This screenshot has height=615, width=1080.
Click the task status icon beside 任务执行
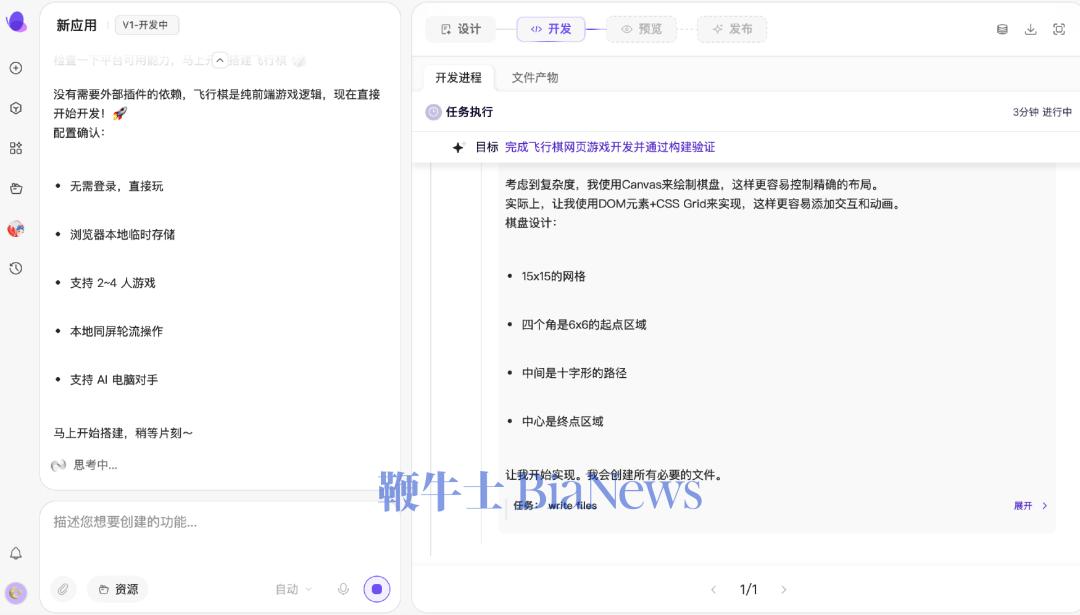click(x=433, y=112)
